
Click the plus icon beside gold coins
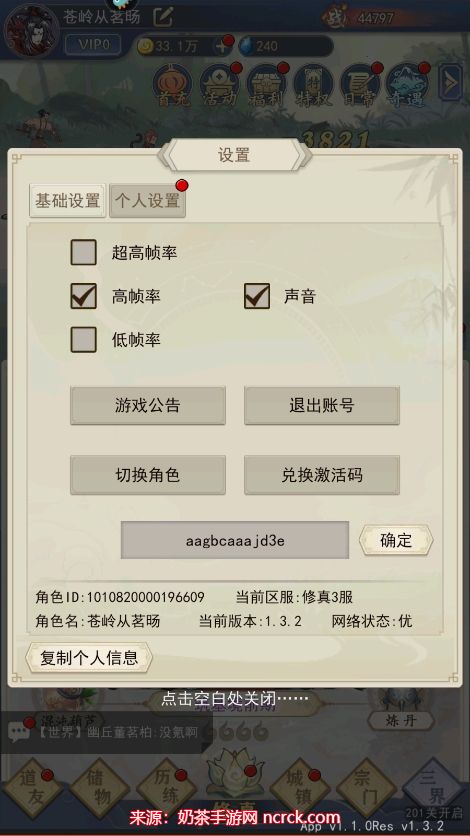coord(221,46)
